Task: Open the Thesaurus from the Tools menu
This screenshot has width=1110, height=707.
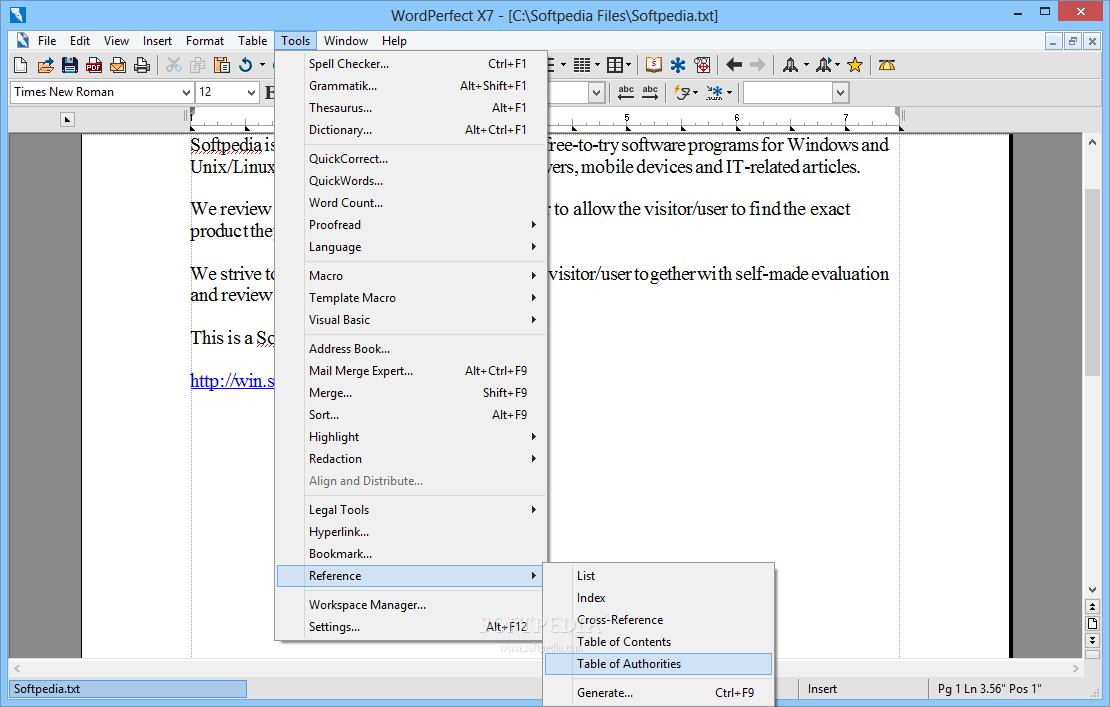Action: 411,108
